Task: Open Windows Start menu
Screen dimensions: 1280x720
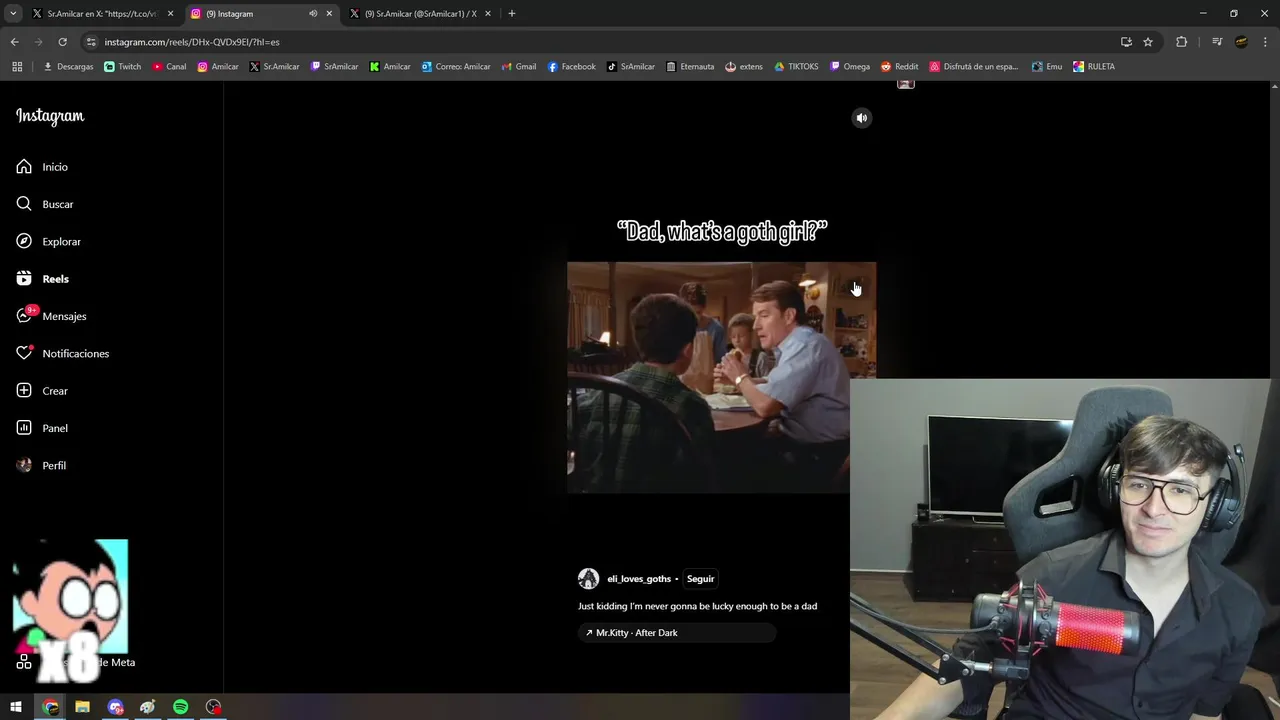Action: click(16, 707)
